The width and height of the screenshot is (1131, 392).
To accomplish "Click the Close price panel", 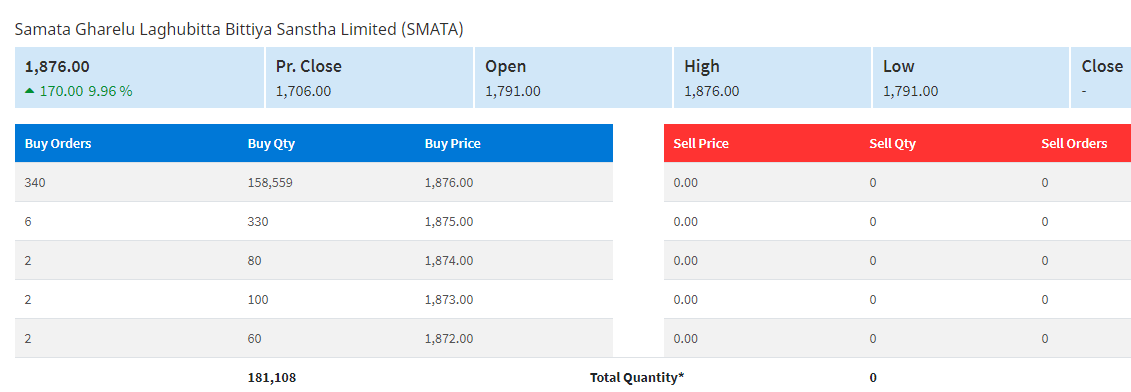I will (x=1101, y=78).
